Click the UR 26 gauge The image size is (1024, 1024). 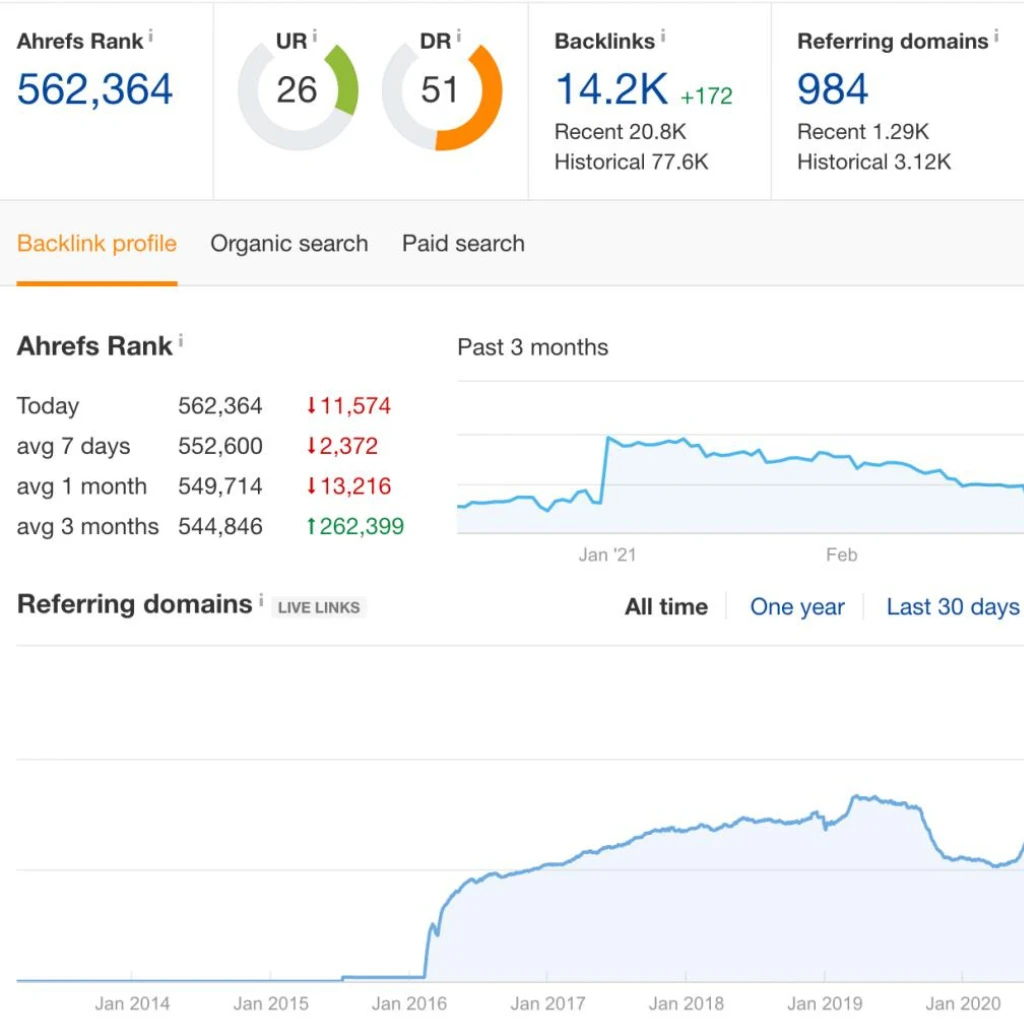coord(298,90)
